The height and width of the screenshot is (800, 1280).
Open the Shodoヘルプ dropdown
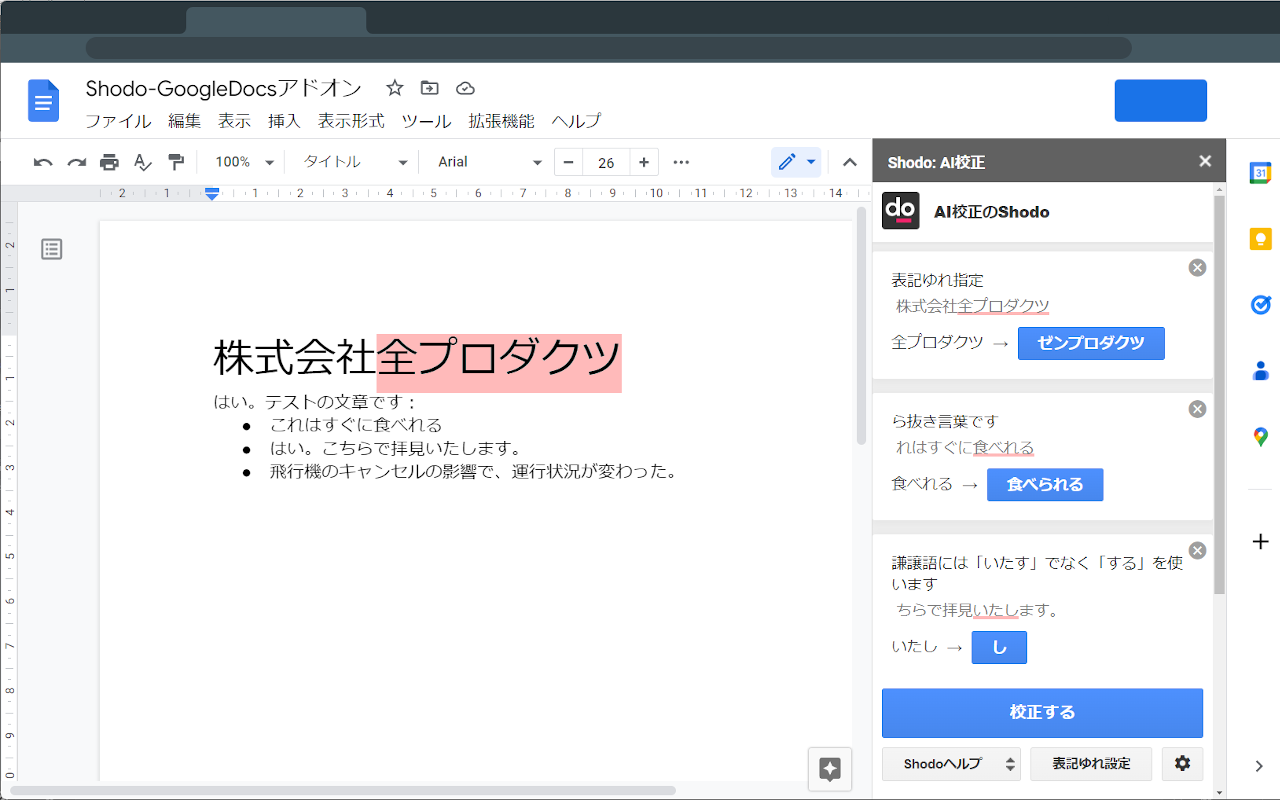tap(951, 764)
